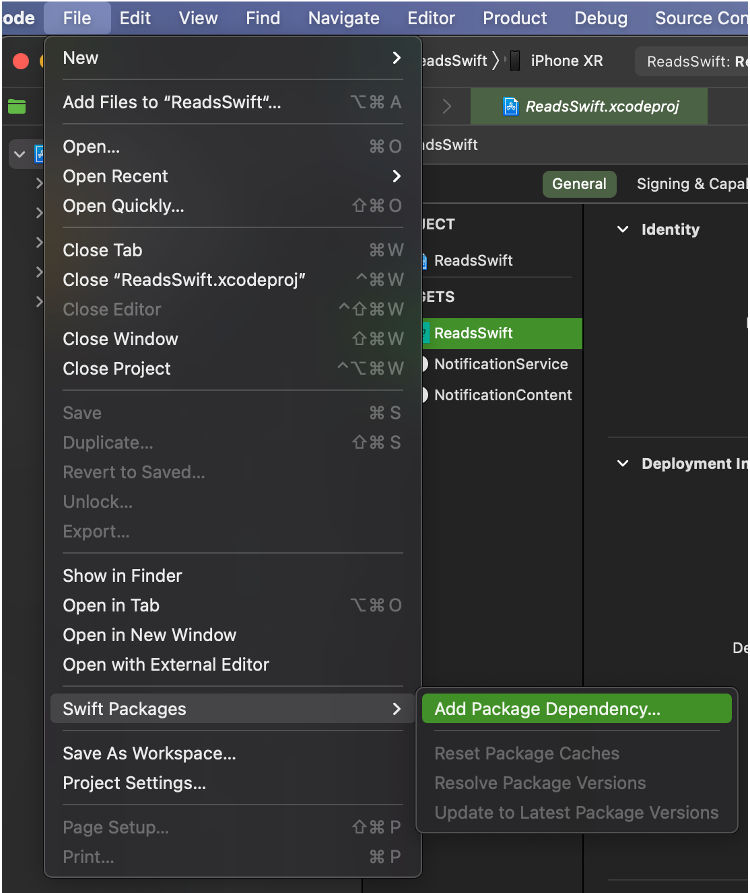Choose Open in Tab

(232, 606)
